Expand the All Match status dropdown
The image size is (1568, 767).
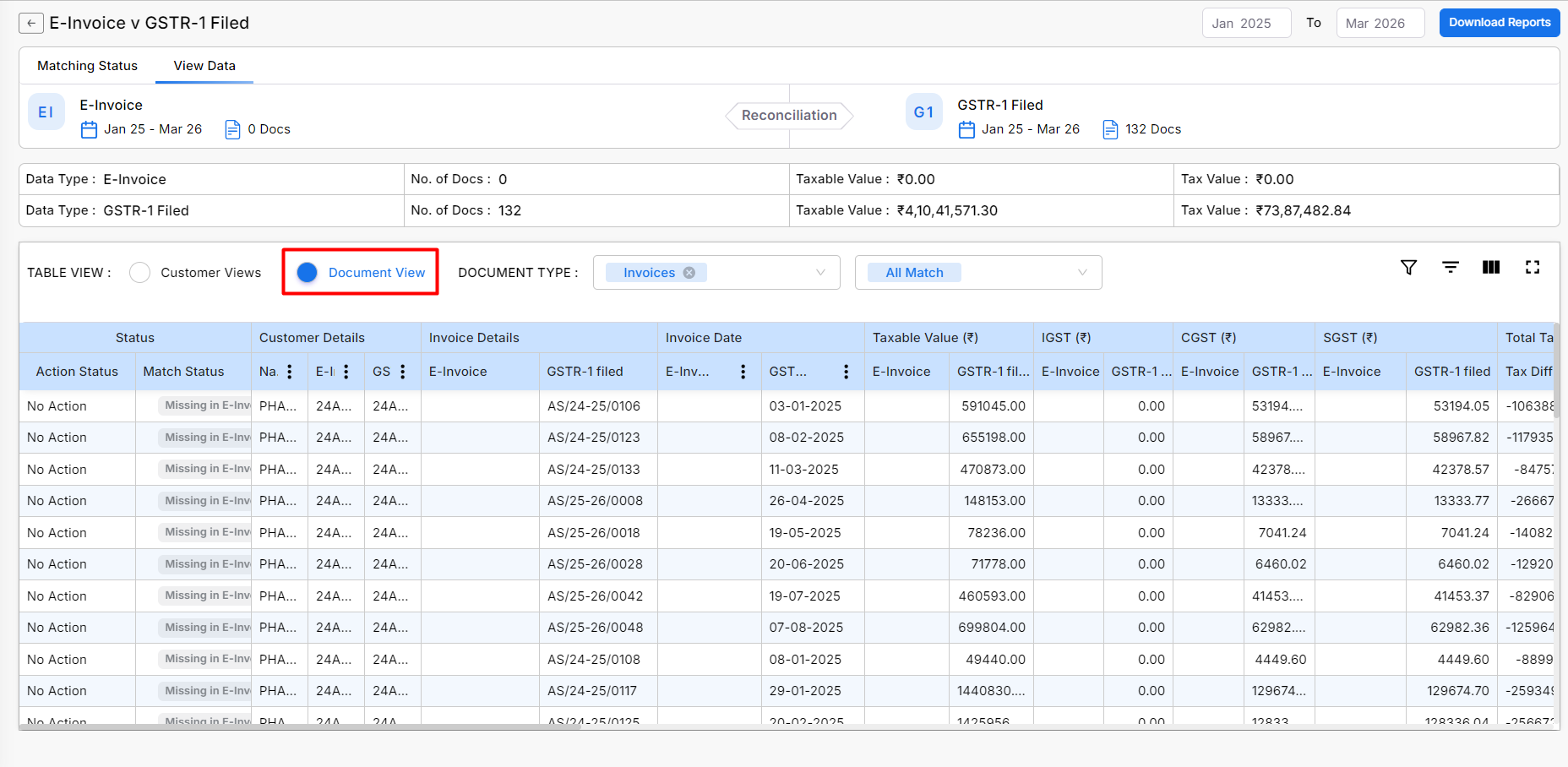tap(1081, 273)
